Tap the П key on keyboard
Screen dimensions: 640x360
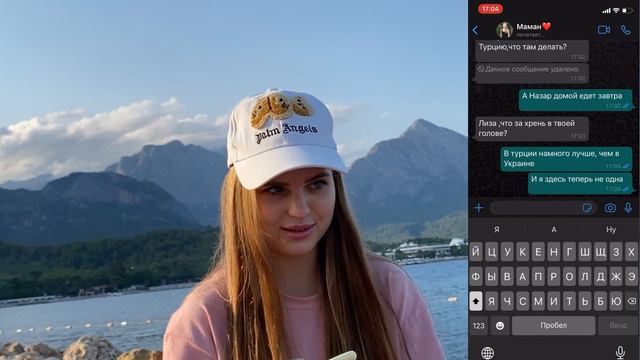point(538,277)
